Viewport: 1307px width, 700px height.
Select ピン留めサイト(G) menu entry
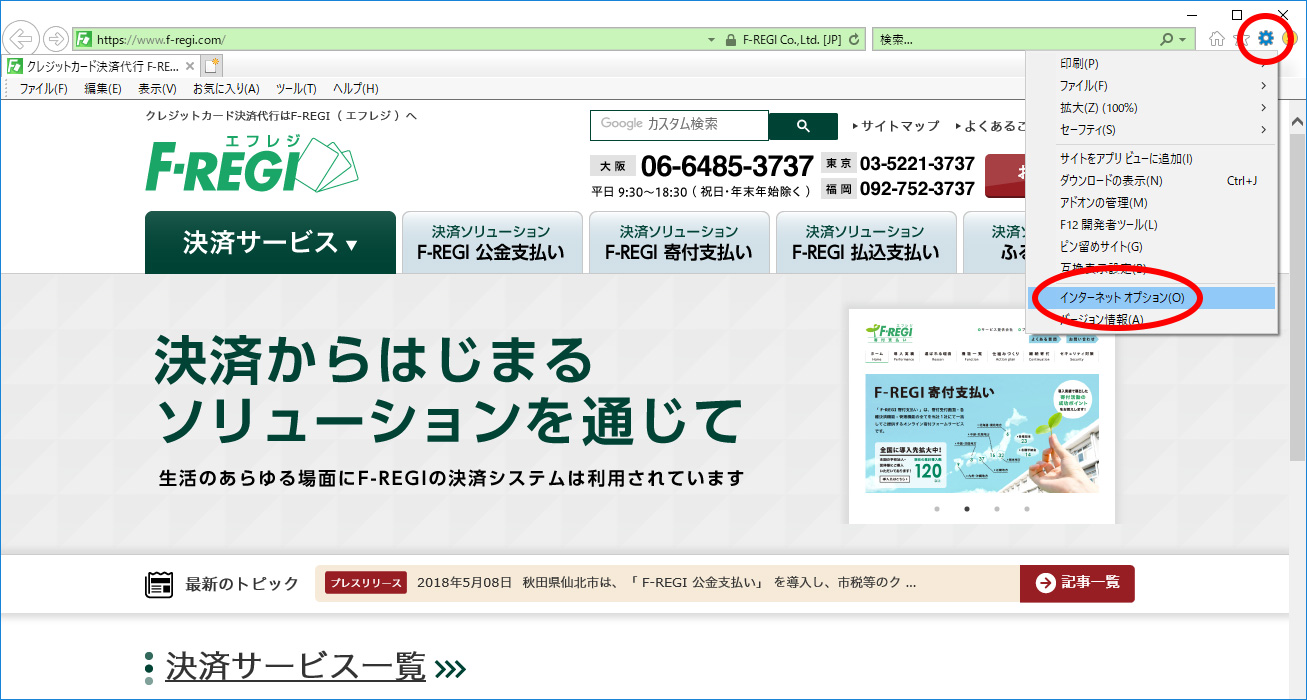(1152, 247)
